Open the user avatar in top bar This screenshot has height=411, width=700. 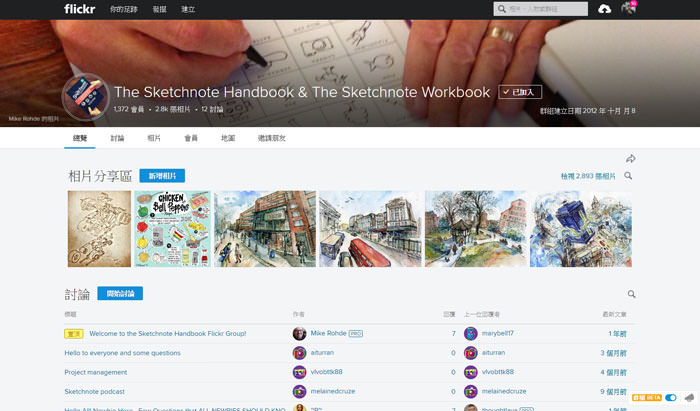coord(628,9)
